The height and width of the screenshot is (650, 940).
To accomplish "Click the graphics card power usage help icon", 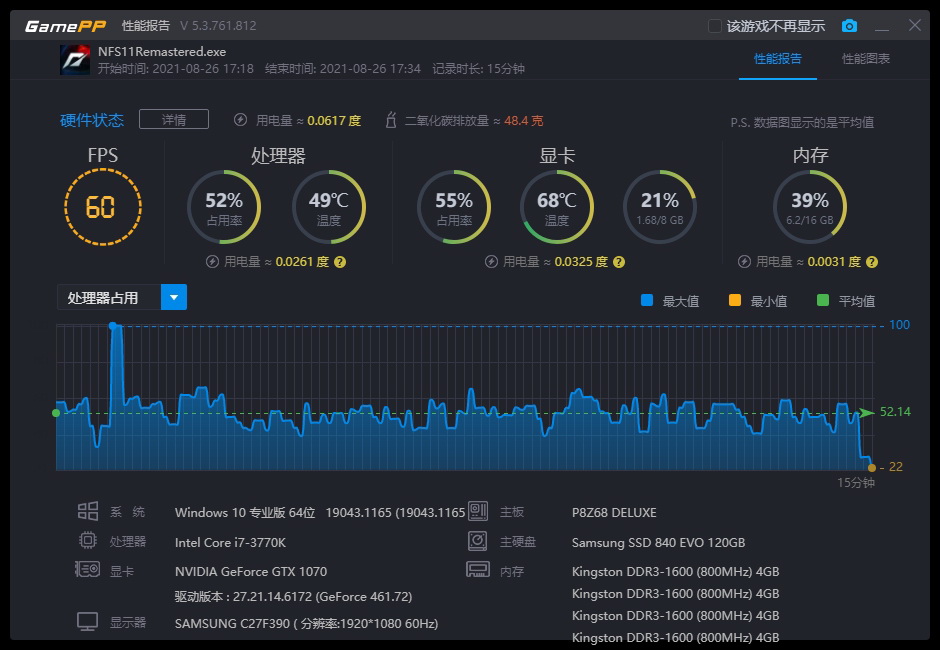I will [x=619, y=262].
